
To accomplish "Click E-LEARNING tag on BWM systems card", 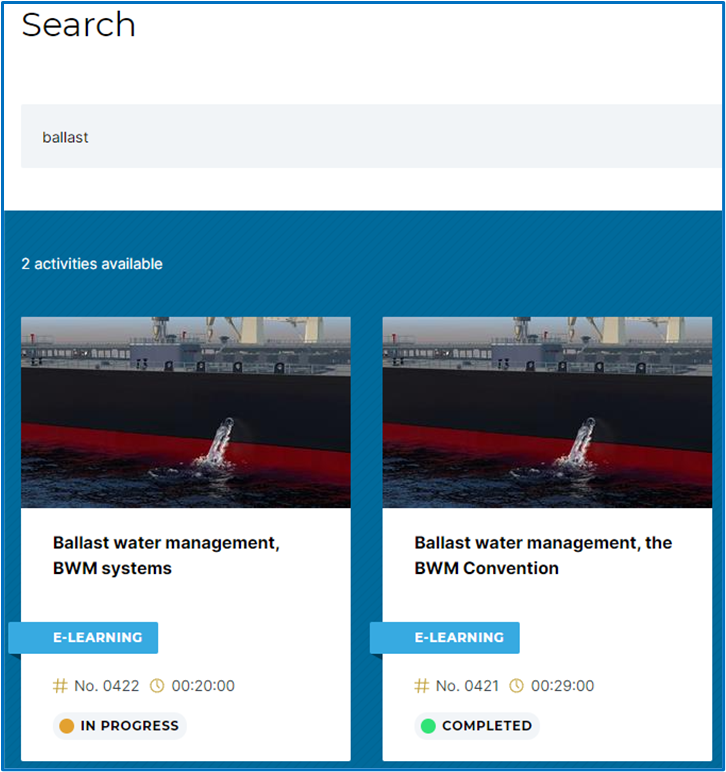I will (x=83, y=638).
